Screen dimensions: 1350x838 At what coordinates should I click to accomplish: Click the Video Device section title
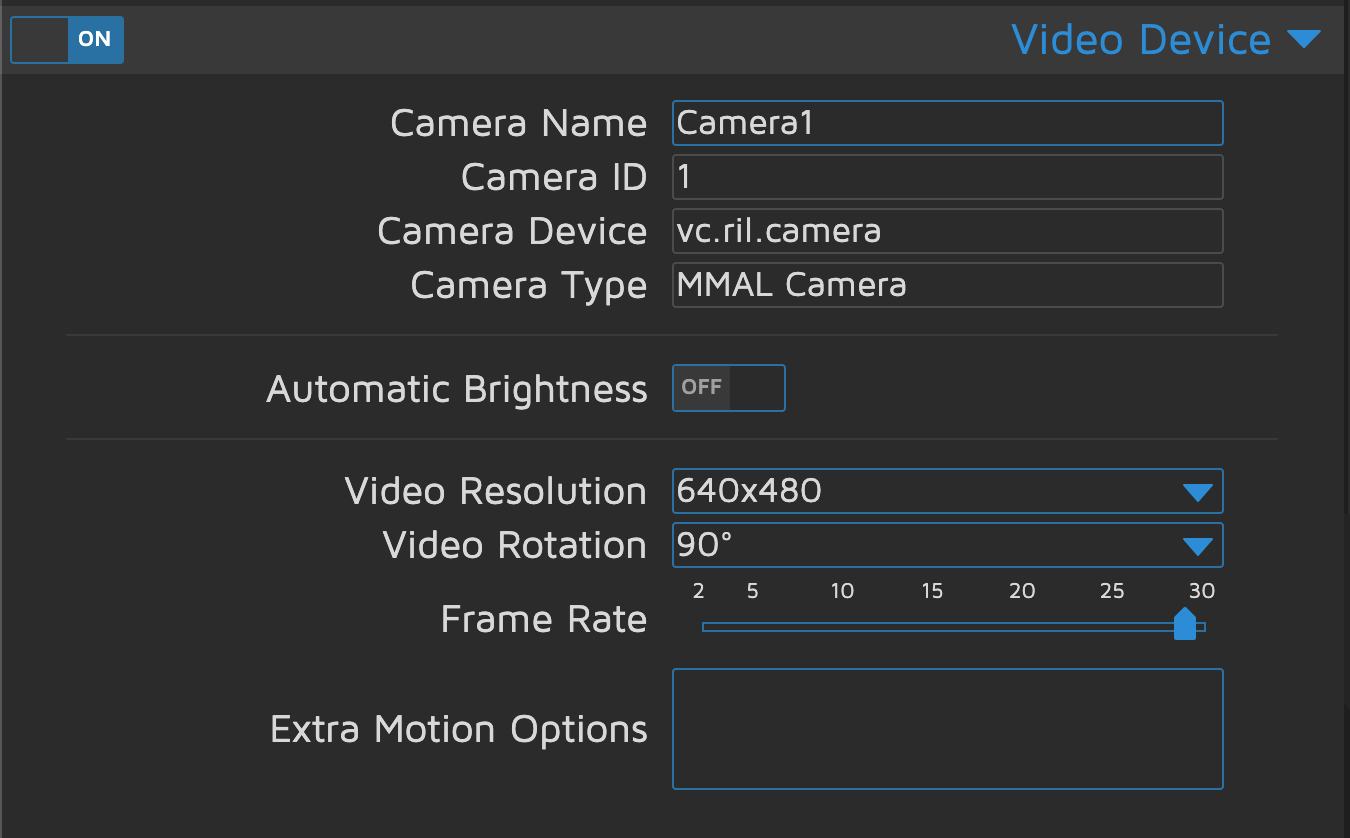[x=1140, y=40]
